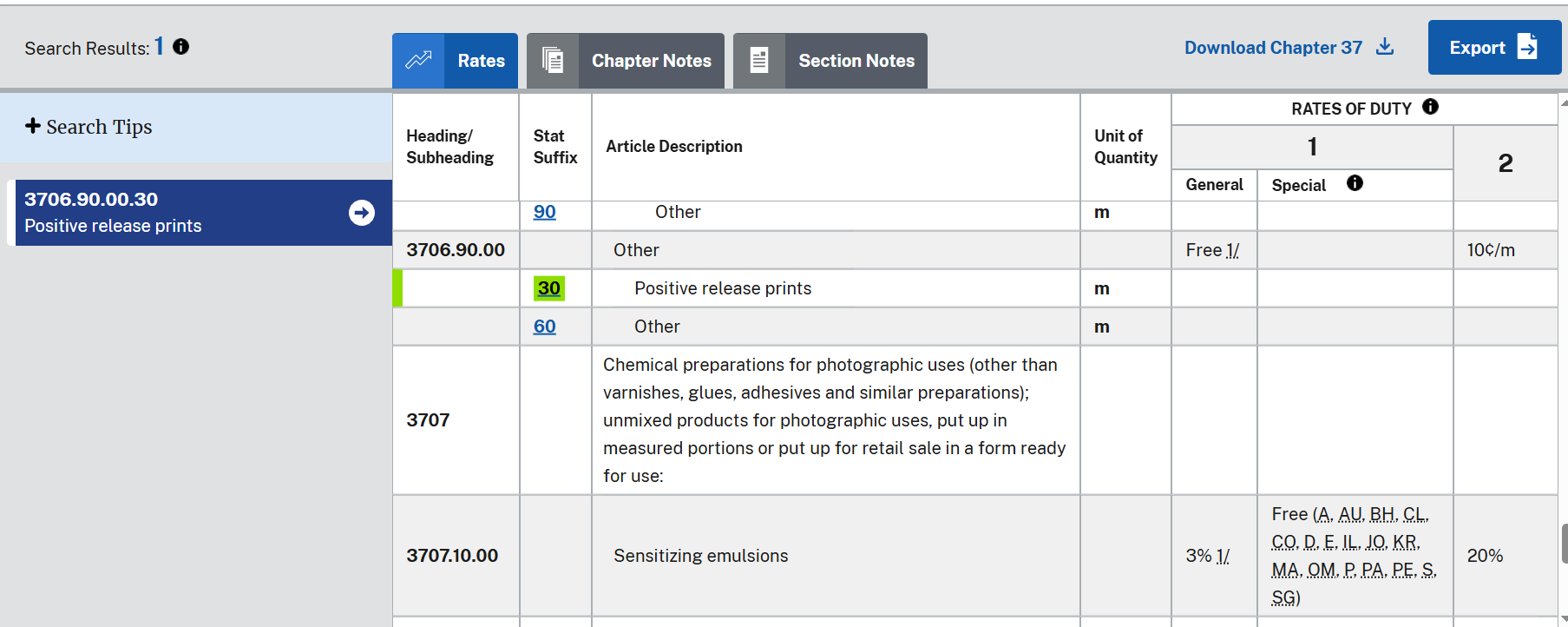1568x627 pixels.
Task: Click download icon next to Download Chapter 37
Action: pos(1385,47)
